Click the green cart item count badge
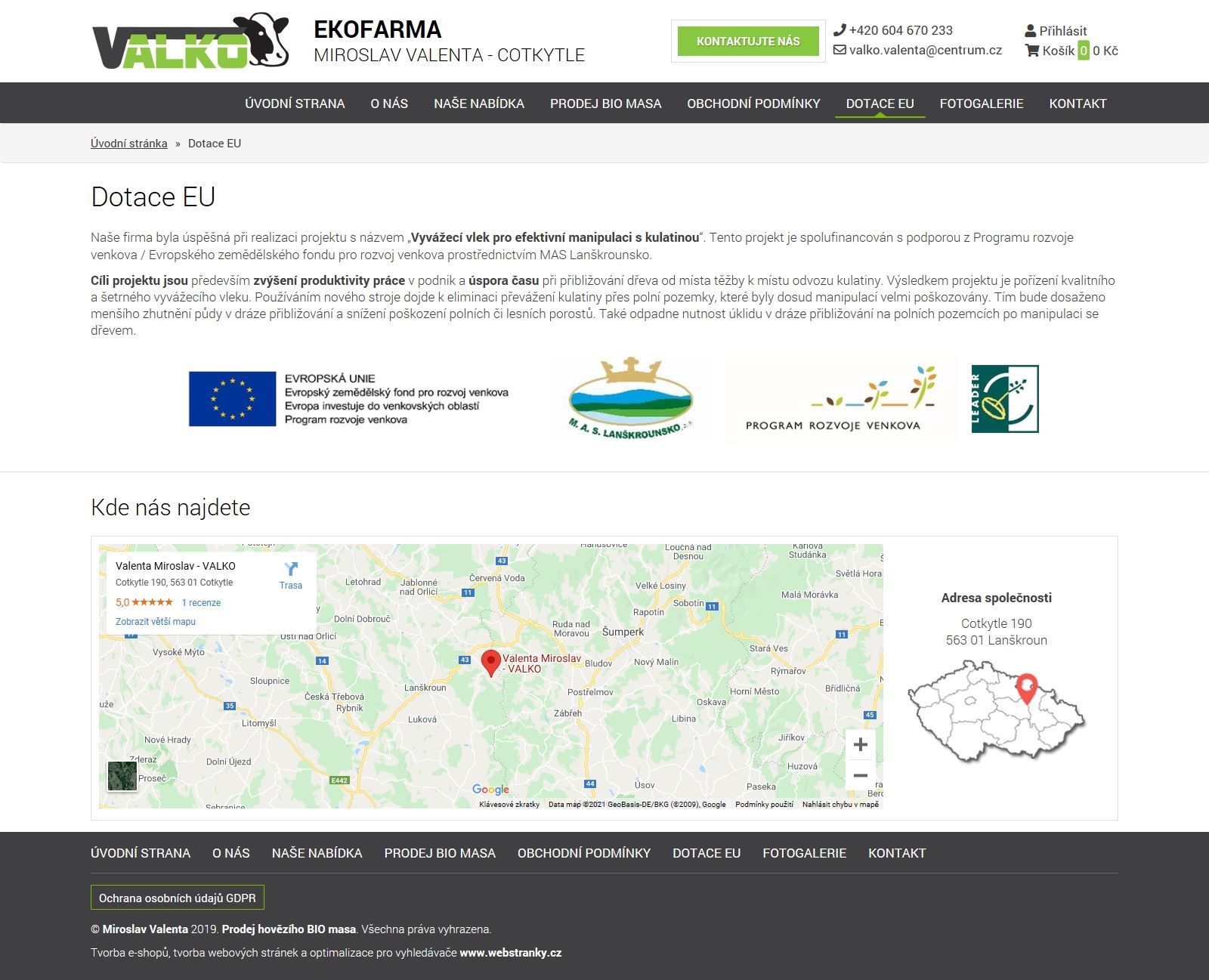The image size is (1209, 980). pyautogui.click(x=1084, y=51)
